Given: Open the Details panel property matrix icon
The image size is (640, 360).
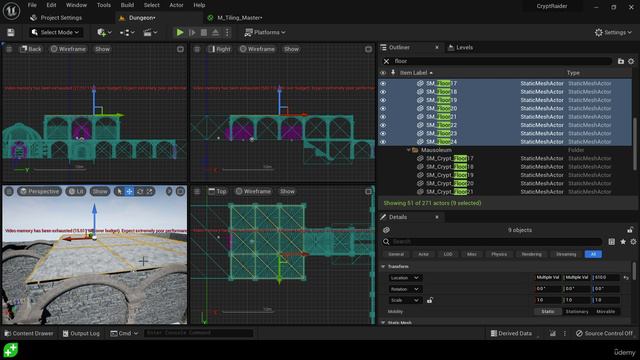Looking at the screenshot, I should coord(611,242).
